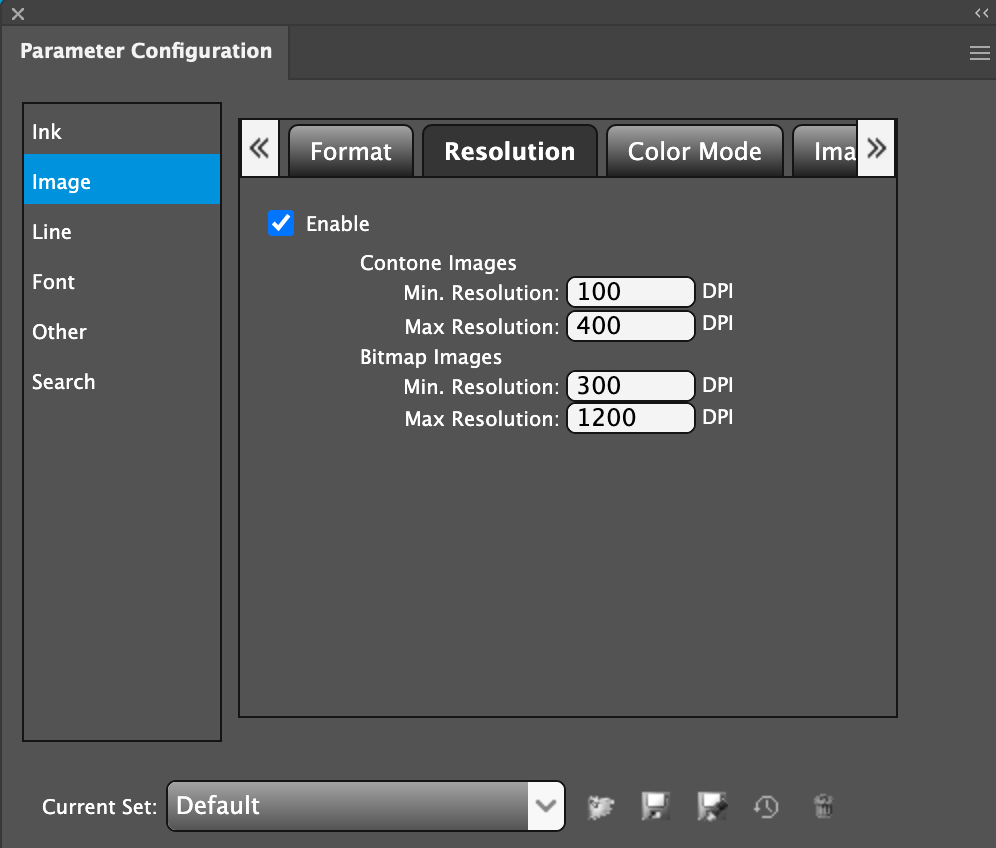This screenshot has height=848, width=996.
Task: Click the save-as icon with the pencil
Action: [x=712, y=806]
